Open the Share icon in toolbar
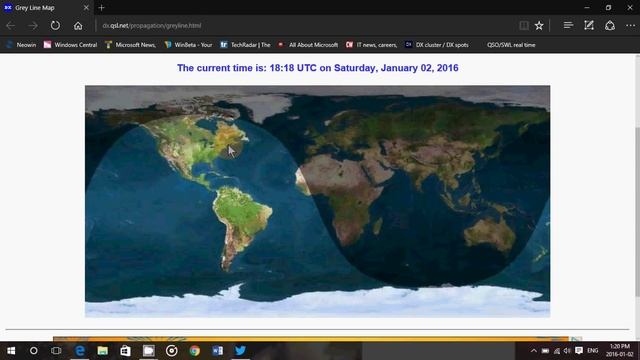This screenshot has height=360, width=640. [610, 25]
